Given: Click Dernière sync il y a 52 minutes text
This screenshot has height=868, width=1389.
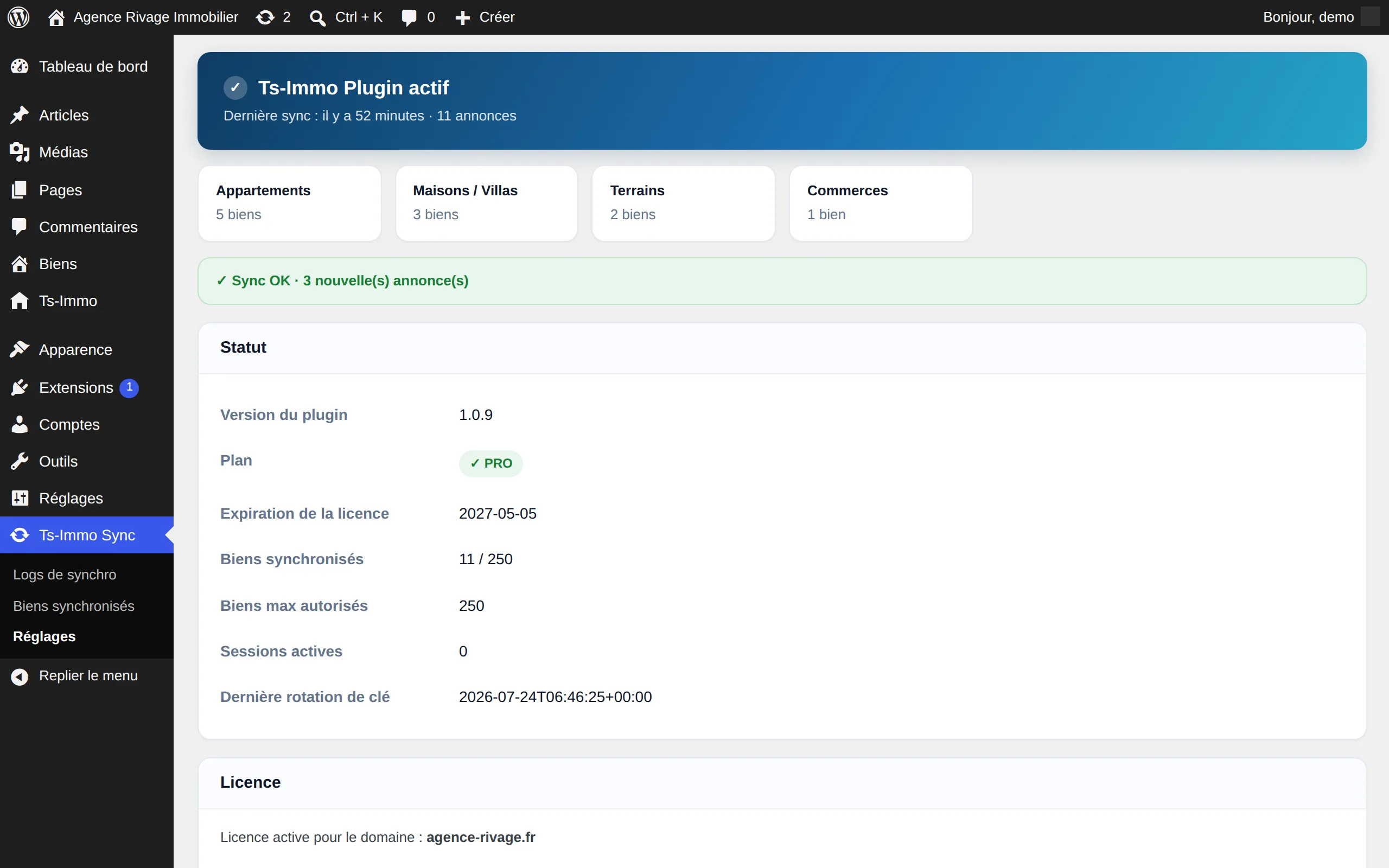Looking at the screenshot, I should tap(323, 116).
